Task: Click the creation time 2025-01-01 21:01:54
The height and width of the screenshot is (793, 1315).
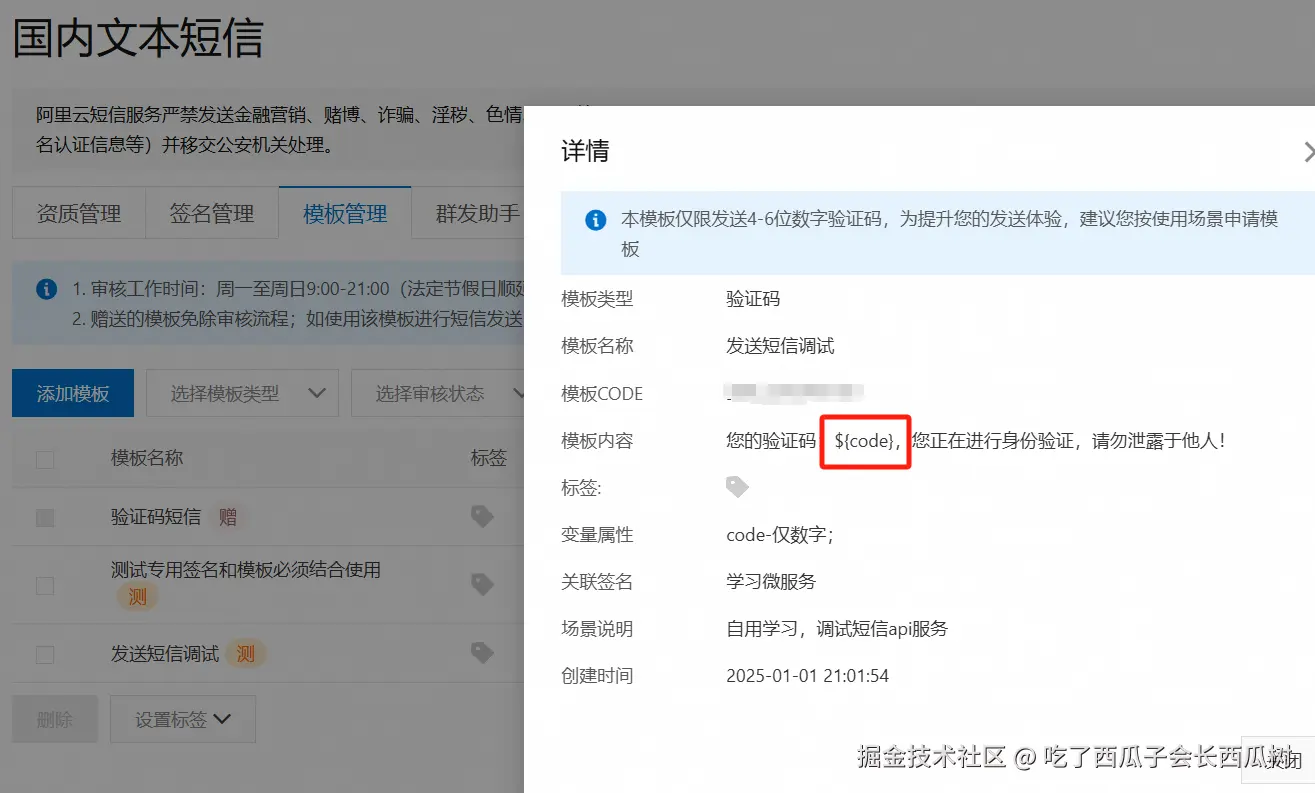Action: [807, 676]
